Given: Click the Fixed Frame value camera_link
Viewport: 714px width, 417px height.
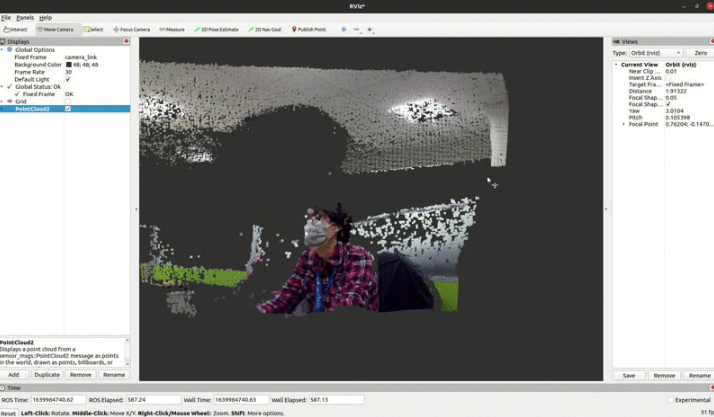Looking at the screenshot, I should click(81, 57).
